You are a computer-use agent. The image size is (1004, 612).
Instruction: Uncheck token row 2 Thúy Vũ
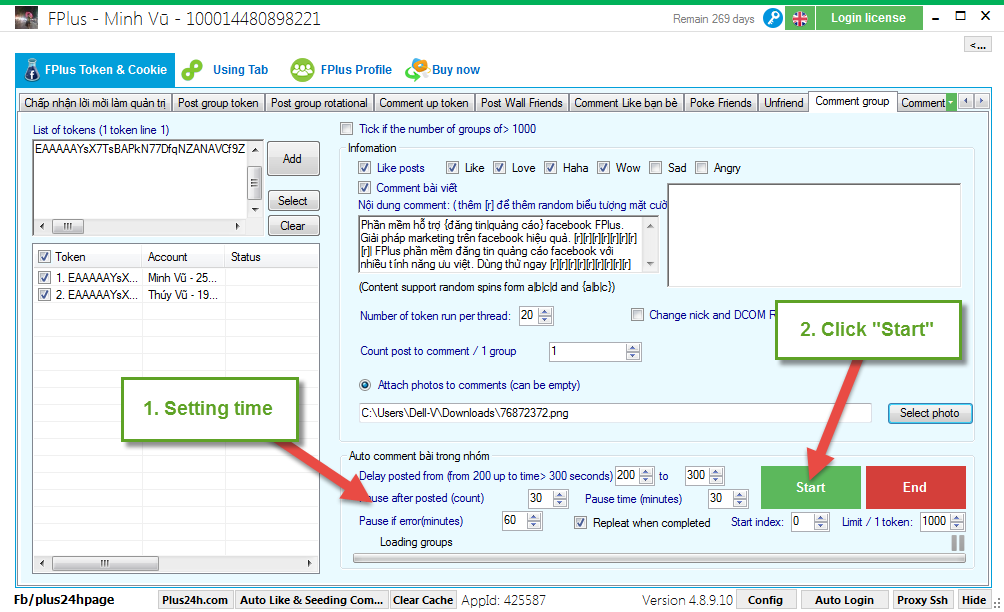pyautogui.click(x=44, y=294)
